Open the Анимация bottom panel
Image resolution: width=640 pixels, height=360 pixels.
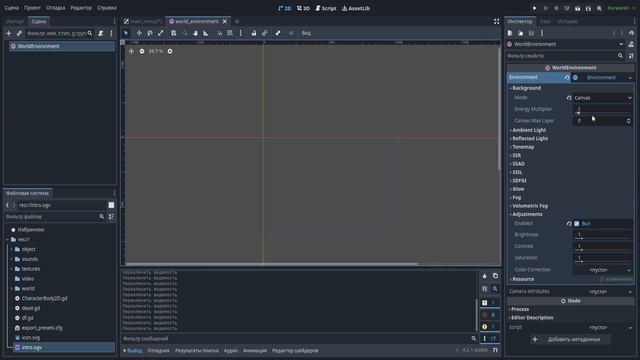point(255,351)
